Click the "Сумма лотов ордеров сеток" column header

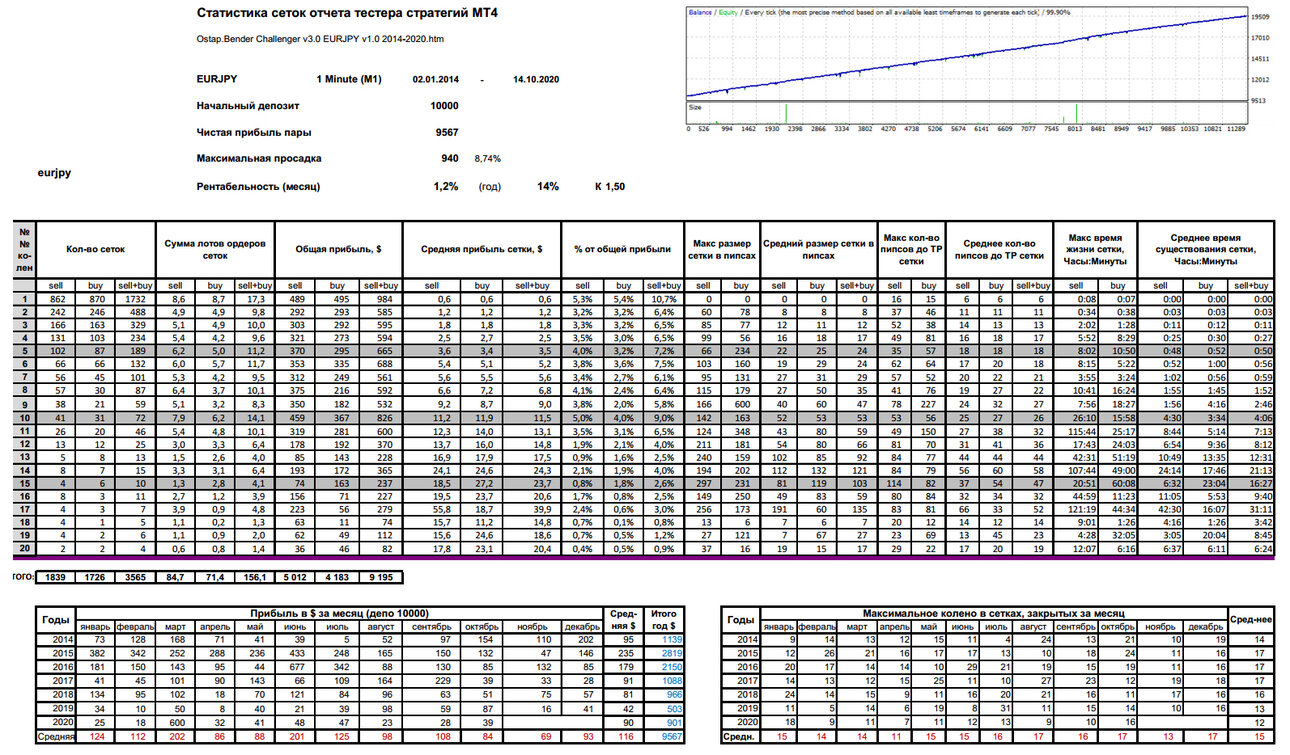tap(217, 250)
